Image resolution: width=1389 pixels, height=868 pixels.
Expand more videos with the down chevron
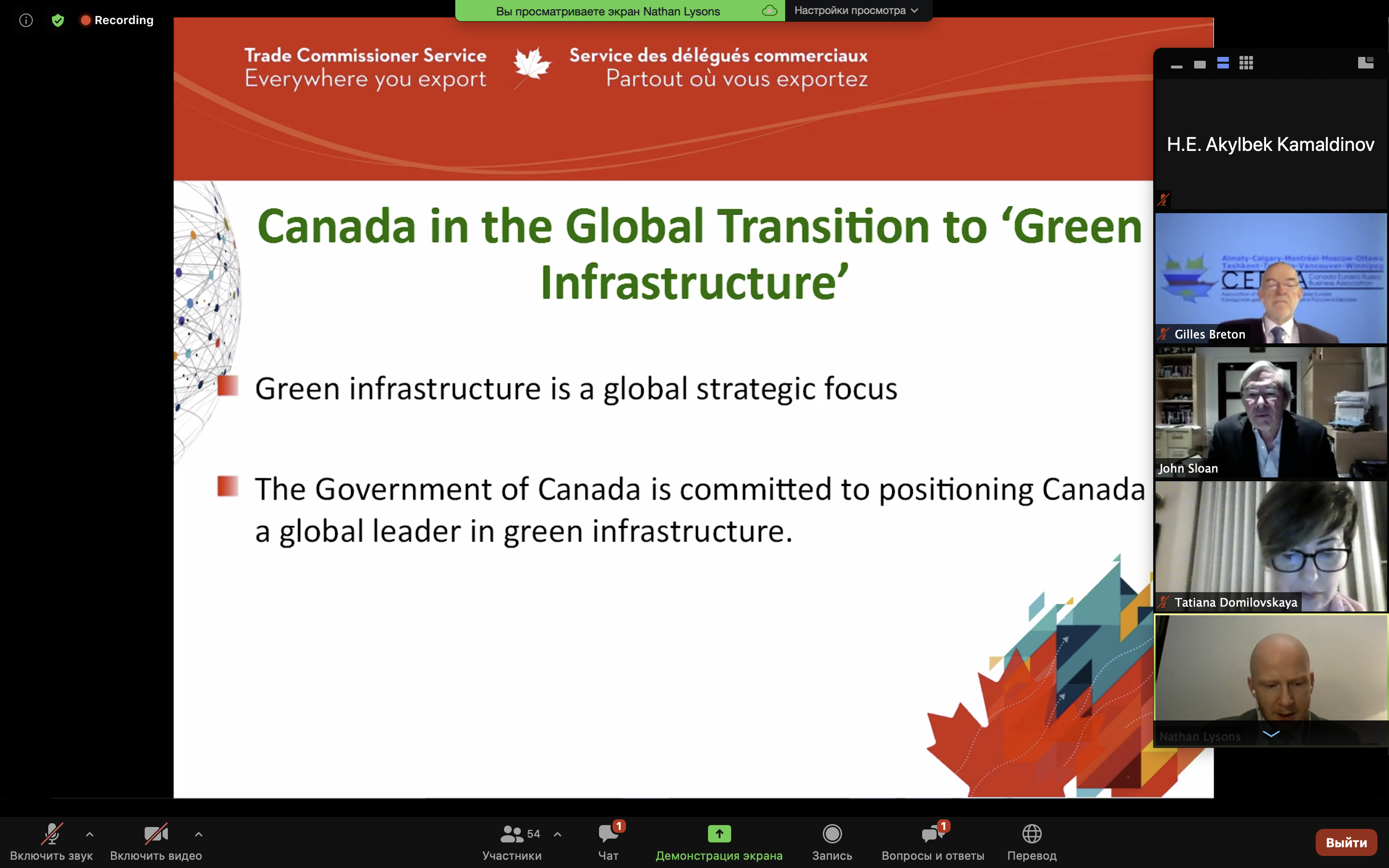pos(1271,733)
